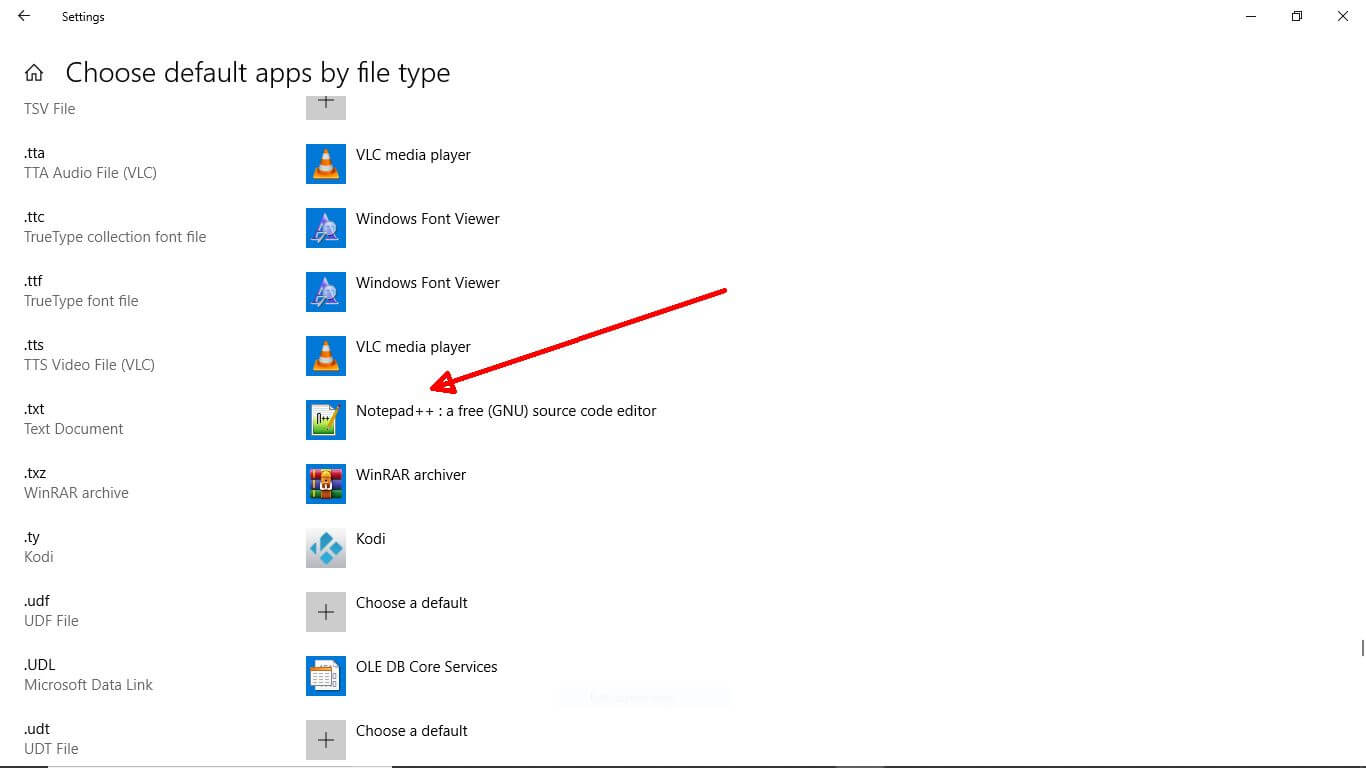Screen dimensions: 1366x768
Task: Click TTS Video File (VLC) description
Action: pyautogui.click(x=89, y=365)
